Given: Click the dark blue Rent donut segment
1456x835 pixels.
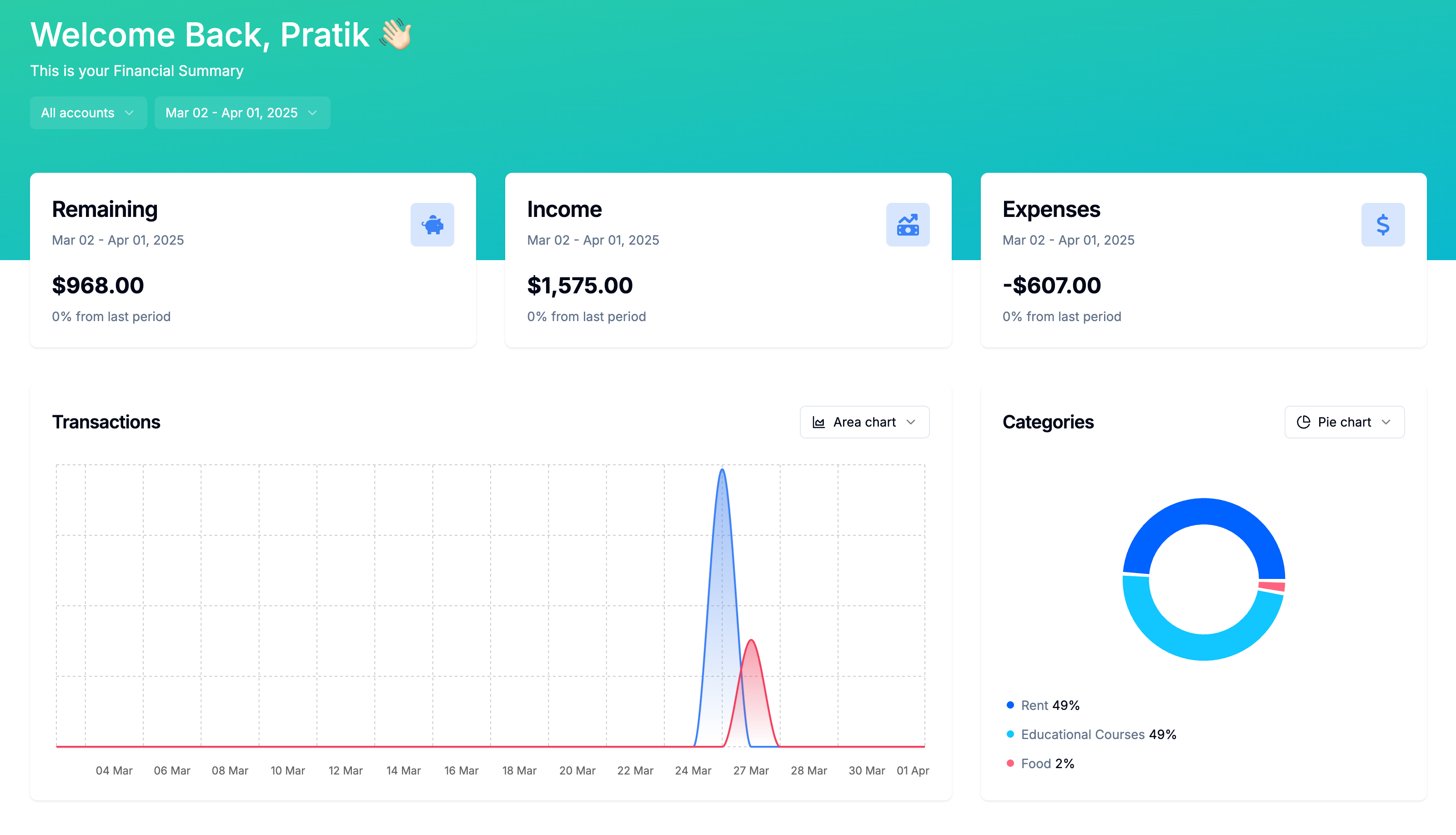Looking at the screenshot, I should coord(1204,512).
